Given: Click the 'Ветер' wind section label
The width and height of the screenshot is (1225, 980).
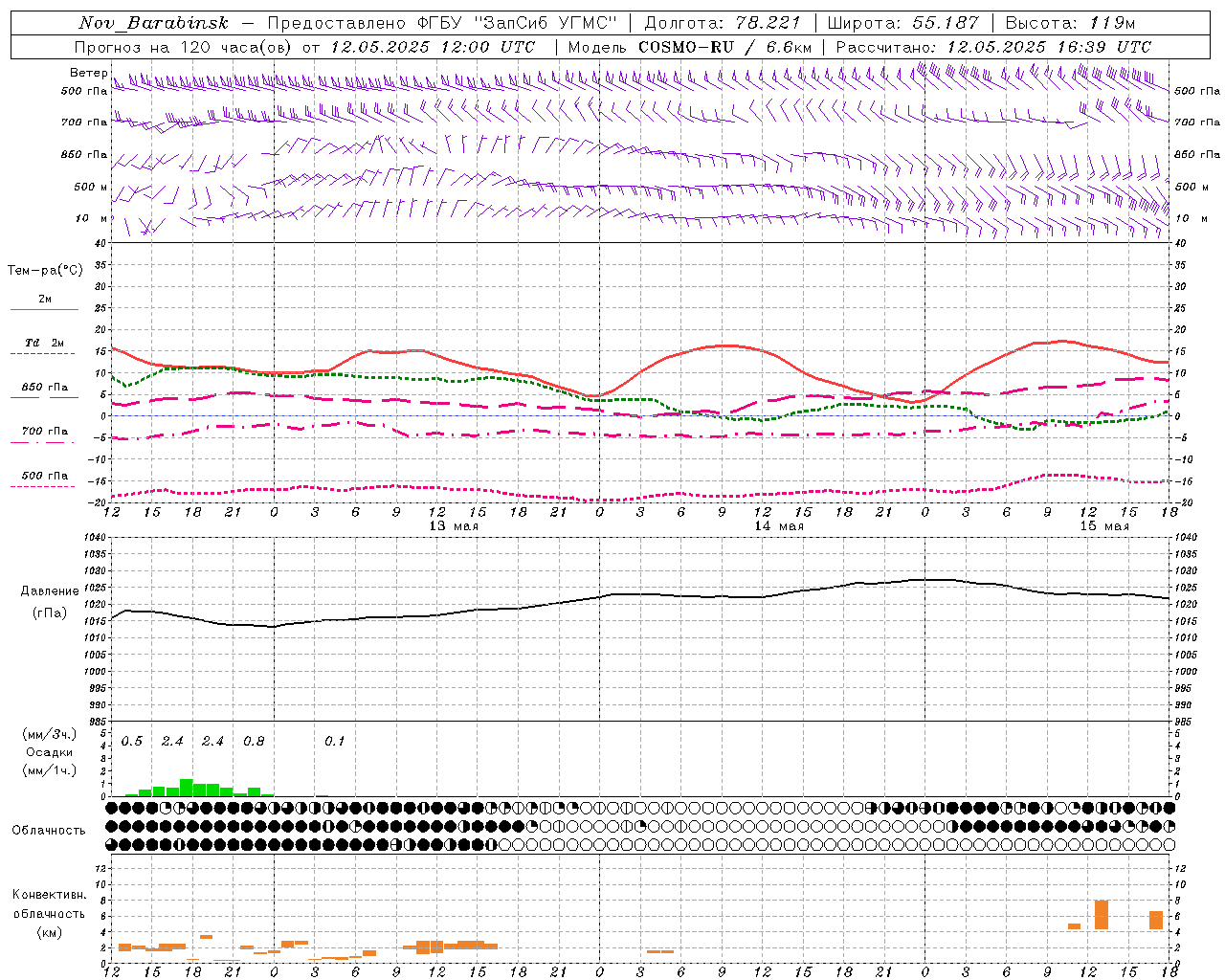Looking at the screenshot, I should [88, 73].
